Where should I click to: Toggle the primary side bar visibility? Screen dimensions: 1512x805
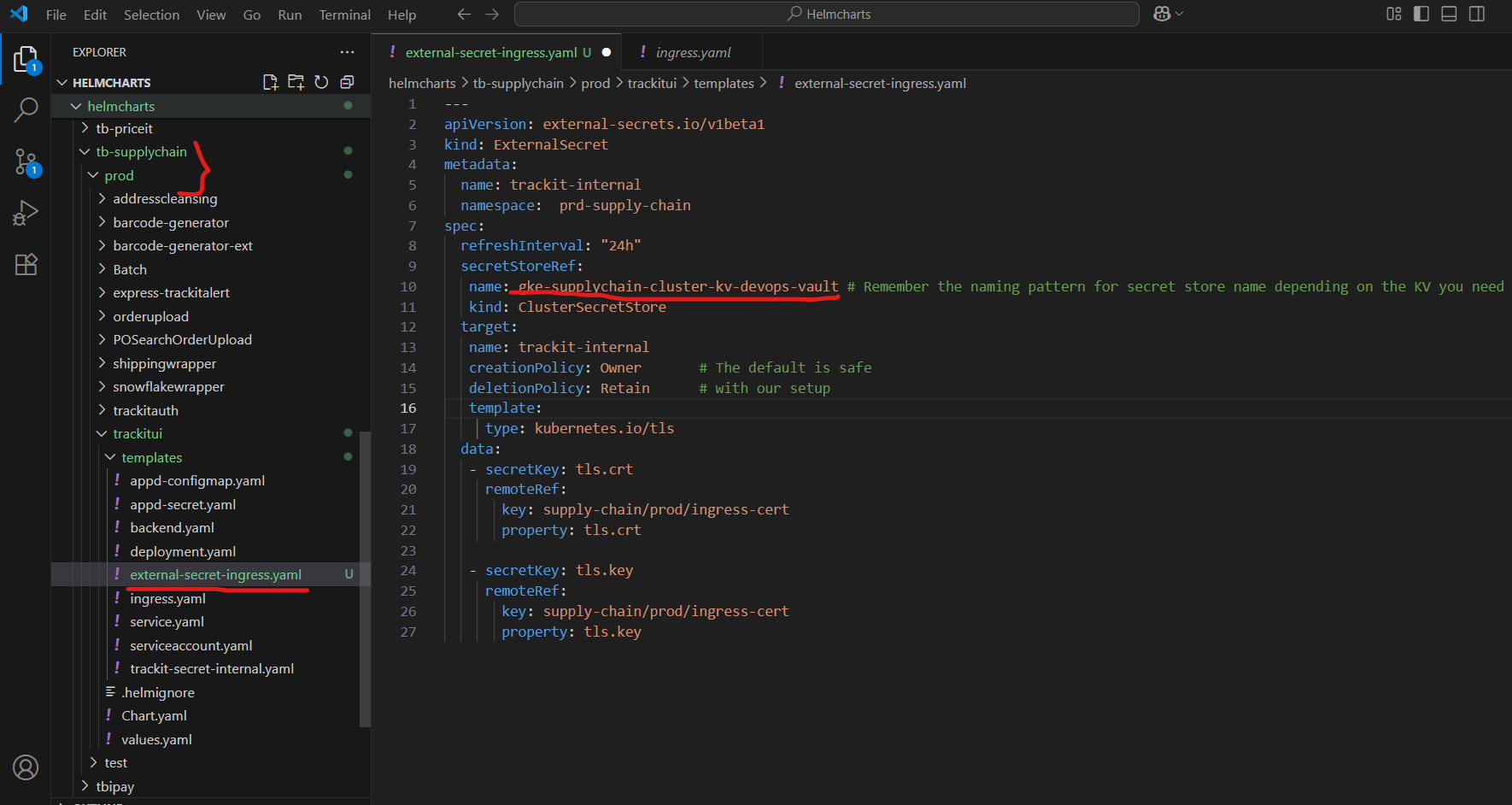point(1421,14)
